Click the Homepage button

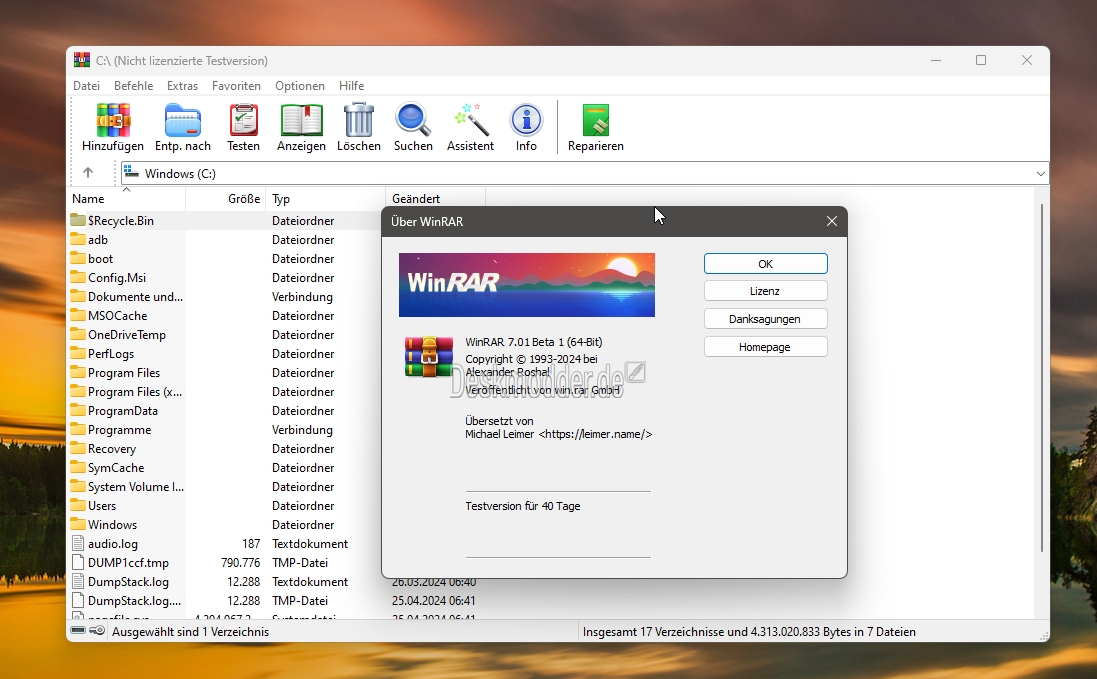tap(765, 347)
